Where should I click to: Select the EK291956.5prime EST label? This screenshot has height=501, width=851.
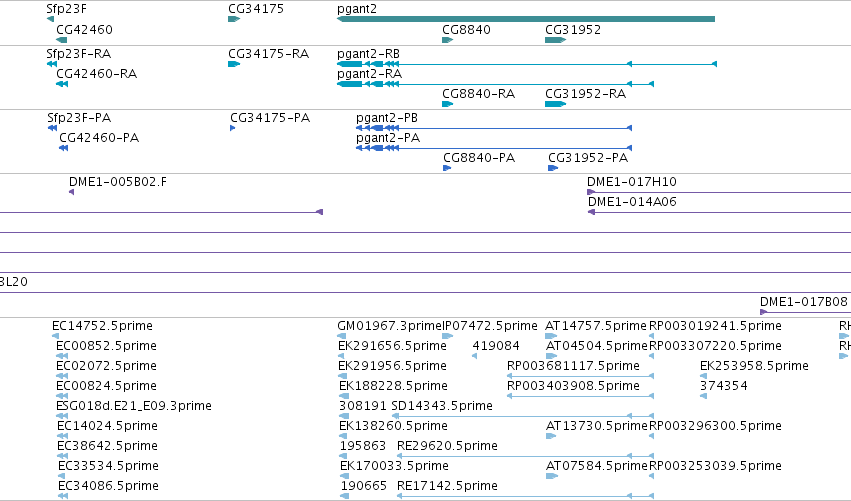(x=392, y=366)
